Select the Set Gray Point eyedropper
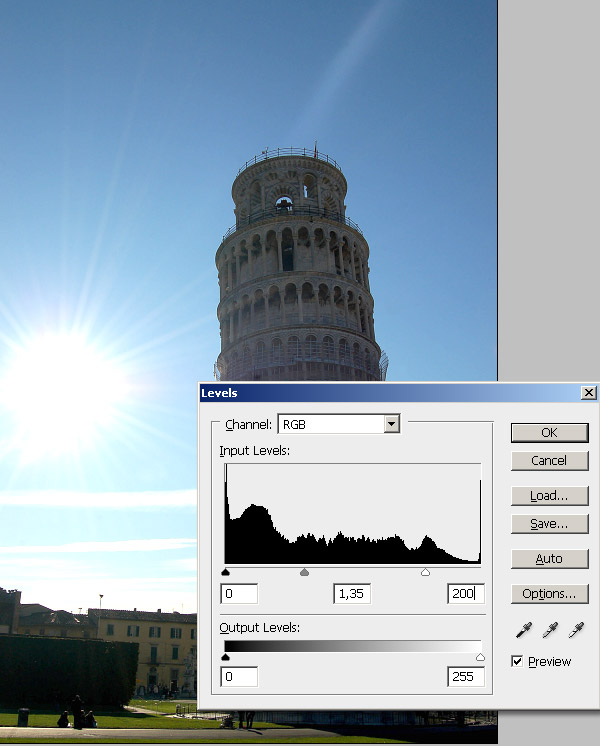The height and width of the screenshot is (746, 600). [x=550, y=630]
